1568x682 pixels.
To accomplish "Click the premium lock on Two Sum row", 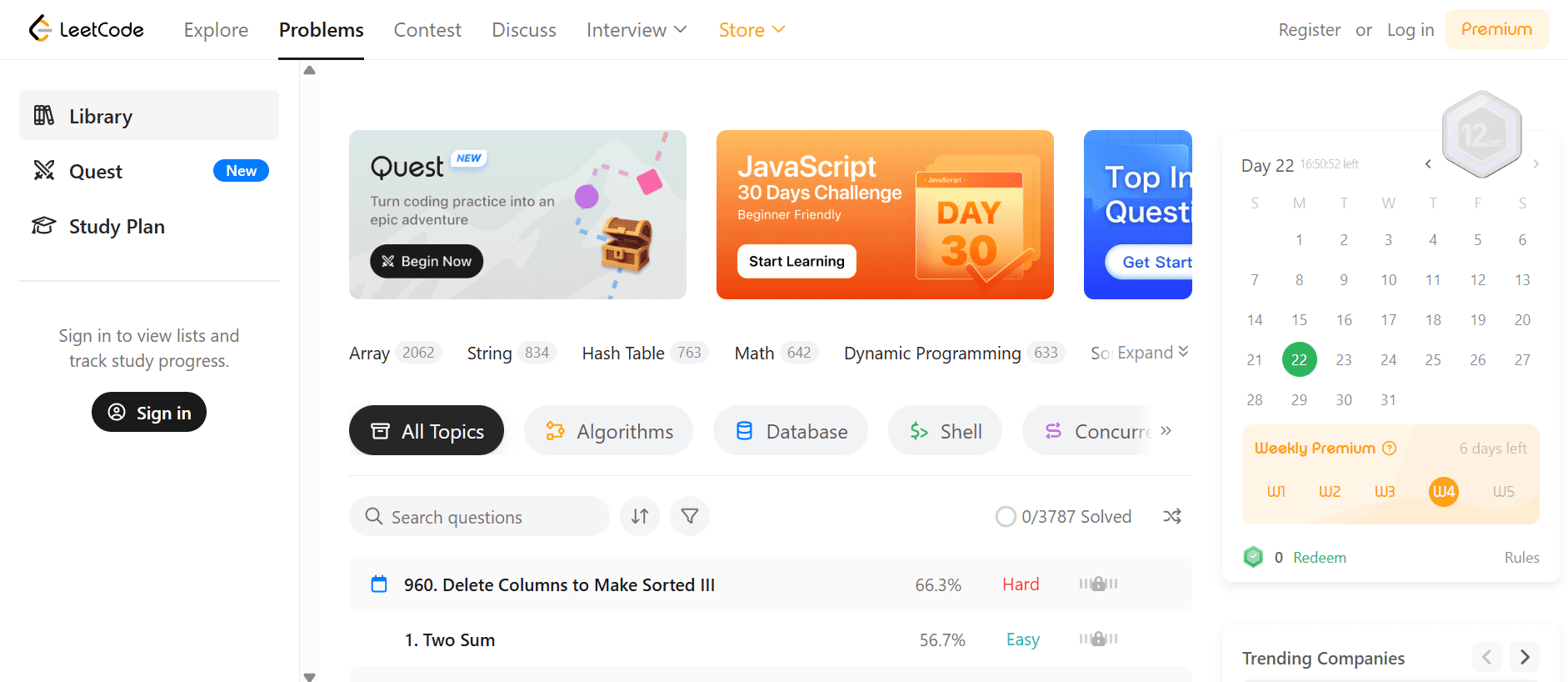I will pos(1099,639).
